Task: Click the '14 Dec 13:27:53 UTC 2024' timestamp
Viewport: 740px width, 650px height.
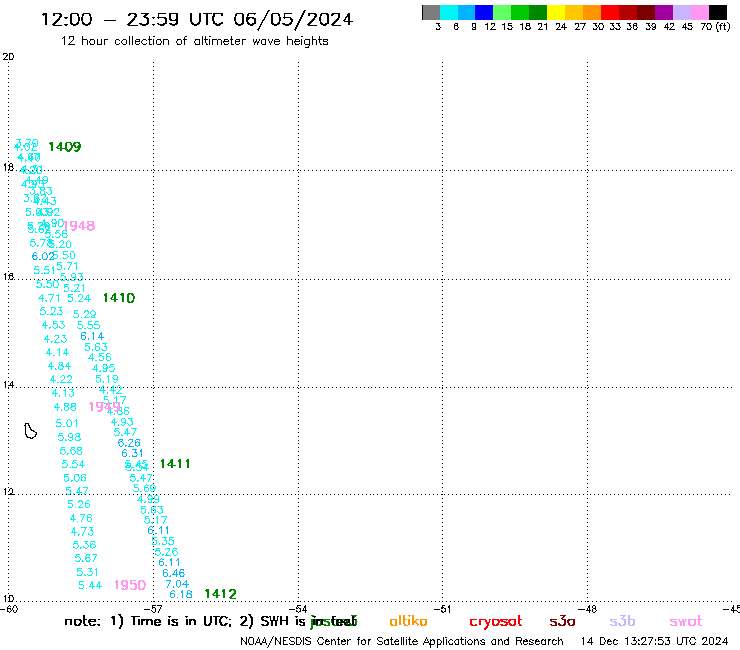Action: click(655, 641)
